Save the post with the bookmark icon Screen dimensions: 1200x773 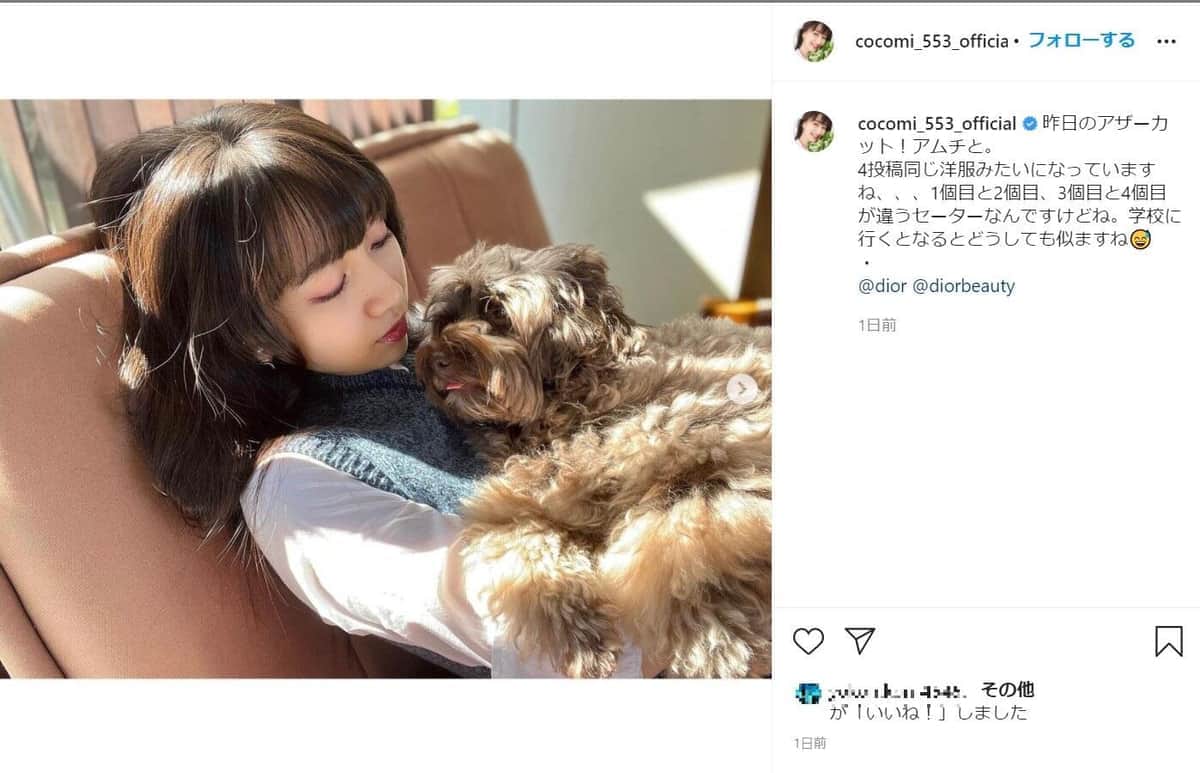1168,641
